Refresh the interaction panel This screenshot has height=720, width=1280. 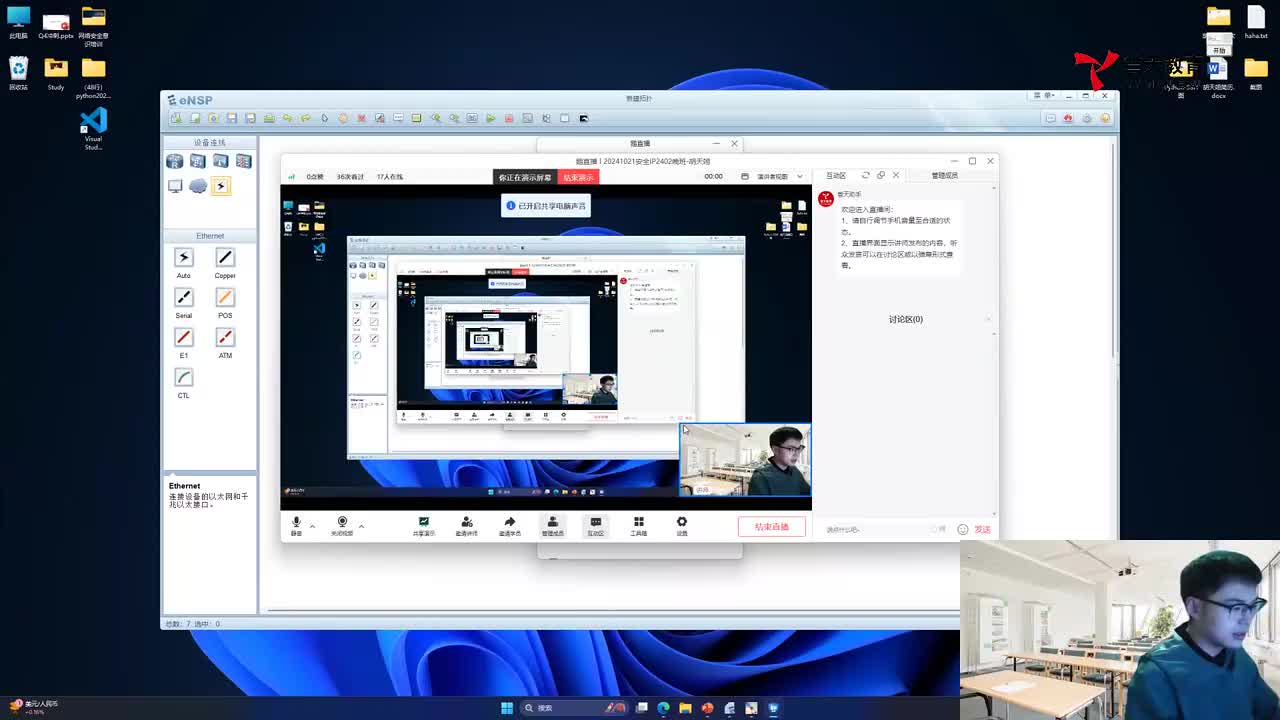[866, 175]
